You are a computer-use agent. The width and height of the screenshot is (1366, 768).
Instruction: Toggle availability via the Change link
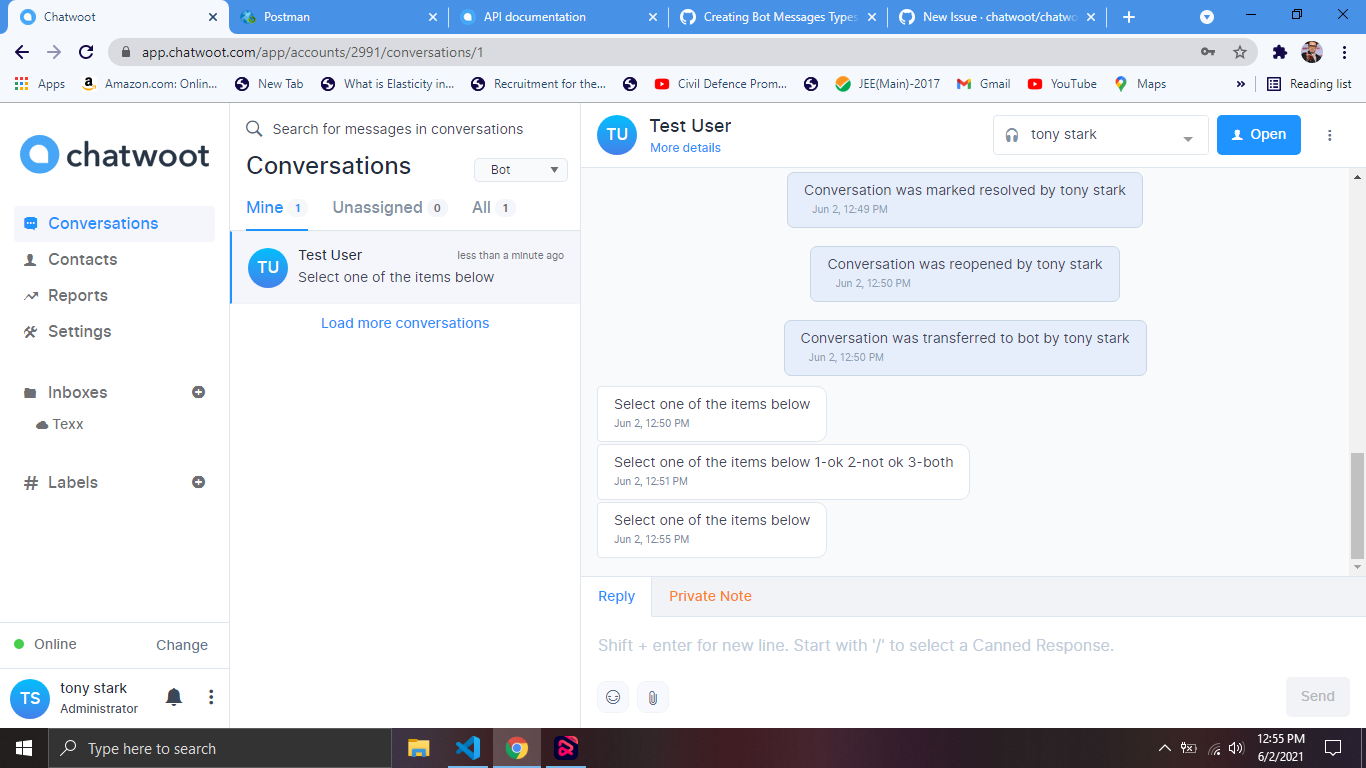tap(181, 644)
